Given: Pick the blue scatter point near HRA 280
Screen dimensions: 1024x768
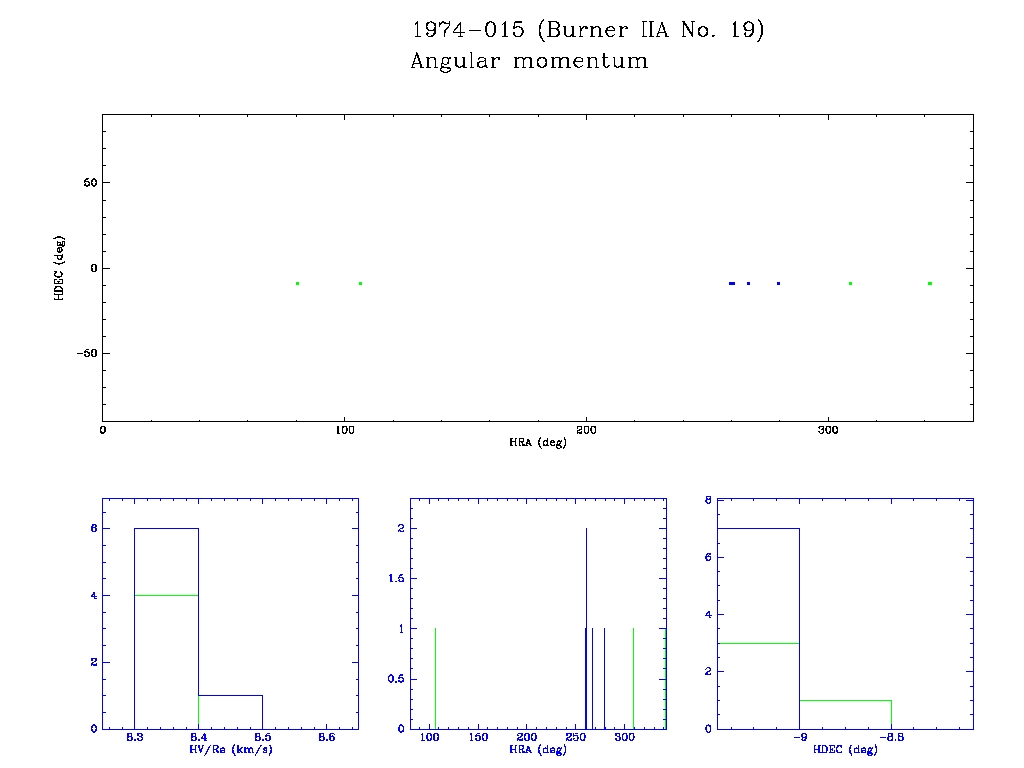Looking at the screenshot, I should (x=778, y=284).
